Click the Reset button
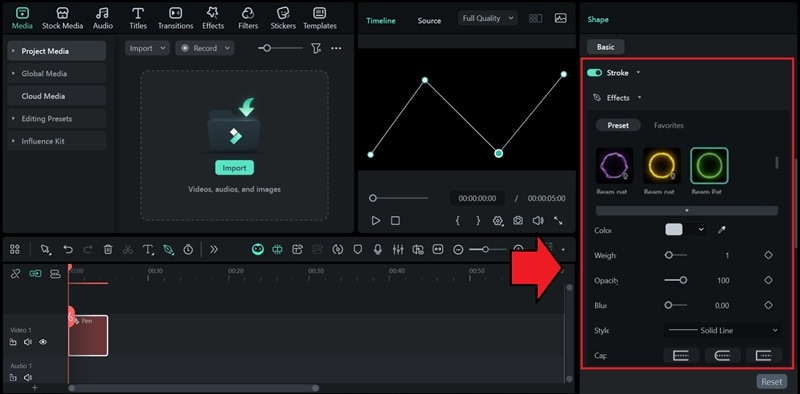 (771, 381)
